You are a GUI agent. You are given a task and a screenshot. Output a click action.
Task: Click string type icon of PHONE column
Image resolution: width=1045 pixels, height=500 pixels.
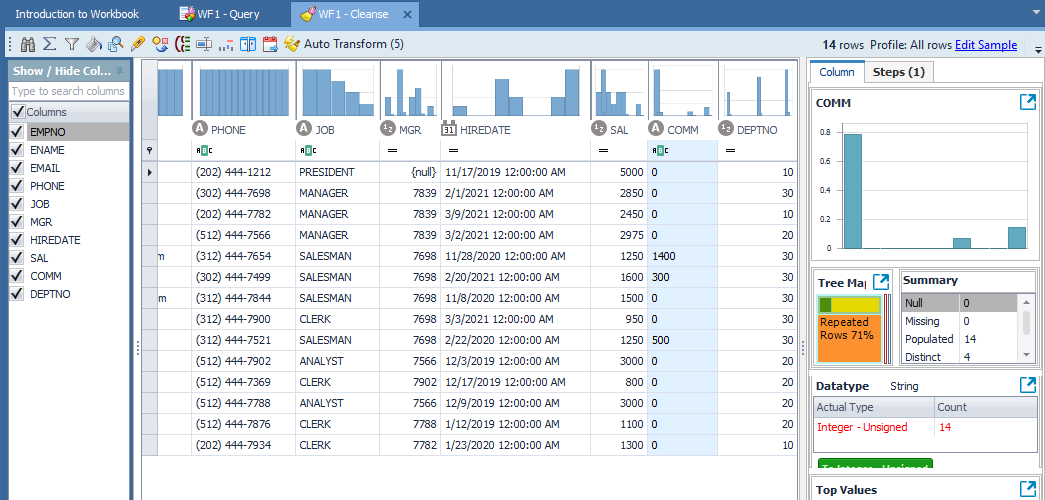[x=200, y=130]
